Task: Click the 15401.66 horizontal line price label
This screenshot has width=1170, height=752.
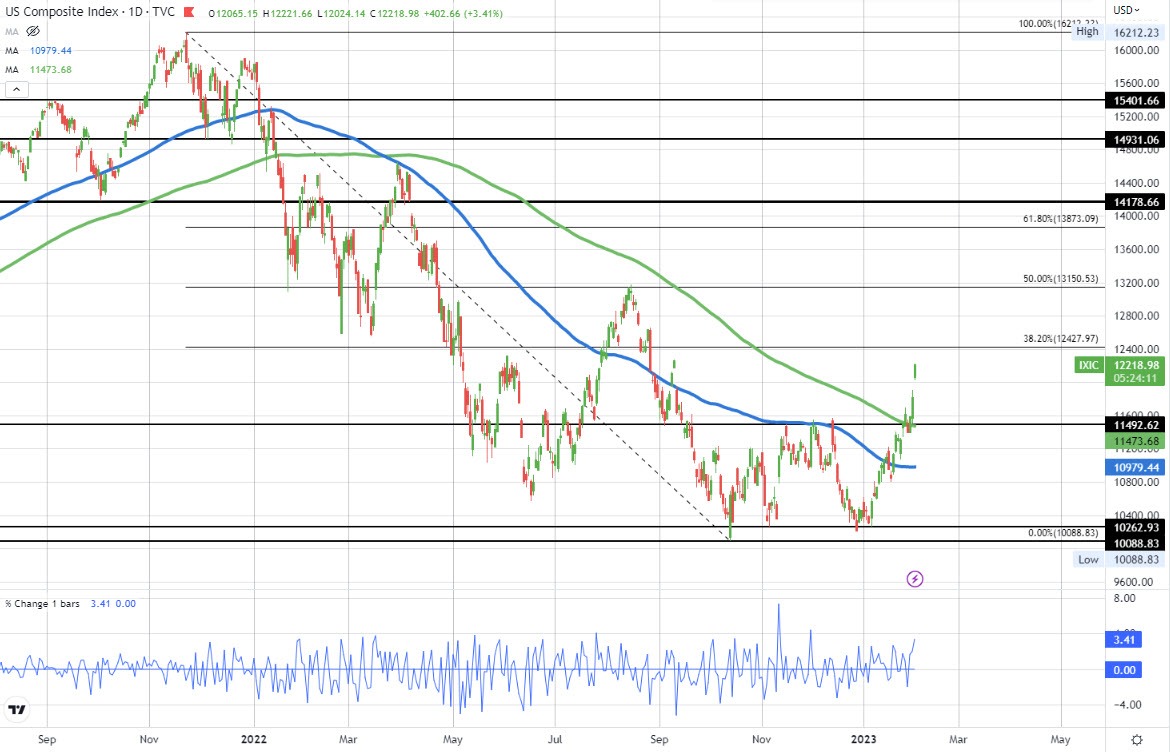Action: 1136,101
